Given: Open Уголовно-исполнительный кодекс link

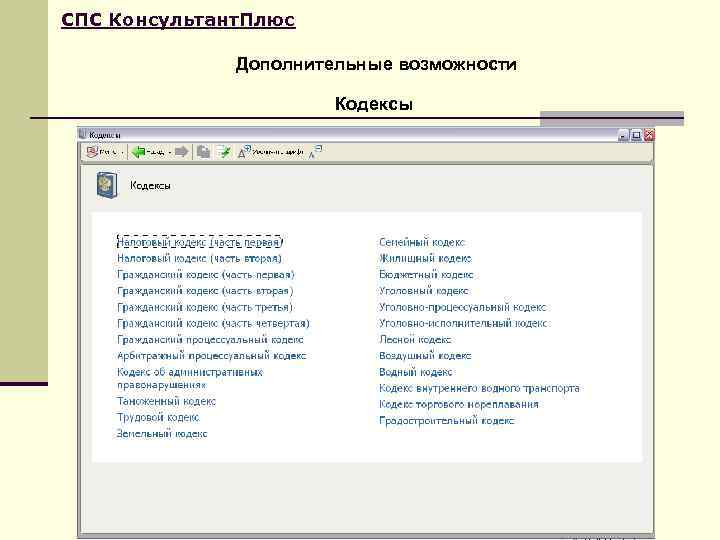Looking at the screenshot, I should click(463, 323).
